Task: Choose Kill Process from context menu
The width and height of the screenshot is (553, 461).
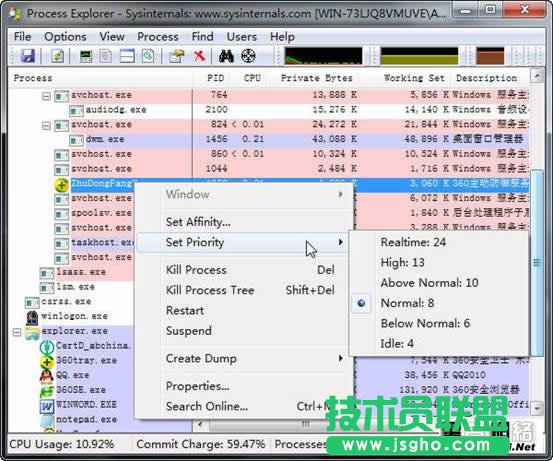Action: click(244, 270)
